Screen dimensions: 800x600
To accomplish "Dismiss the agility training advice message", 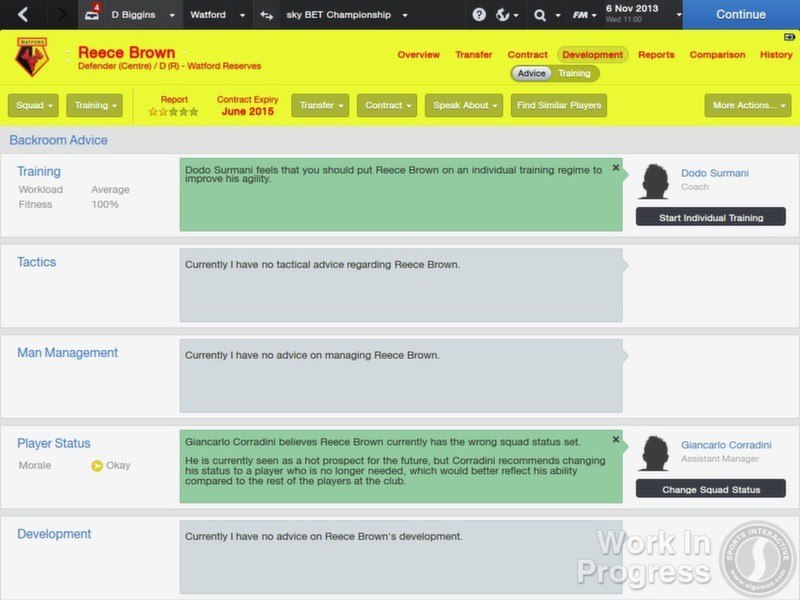I will [x=615, y=168].
